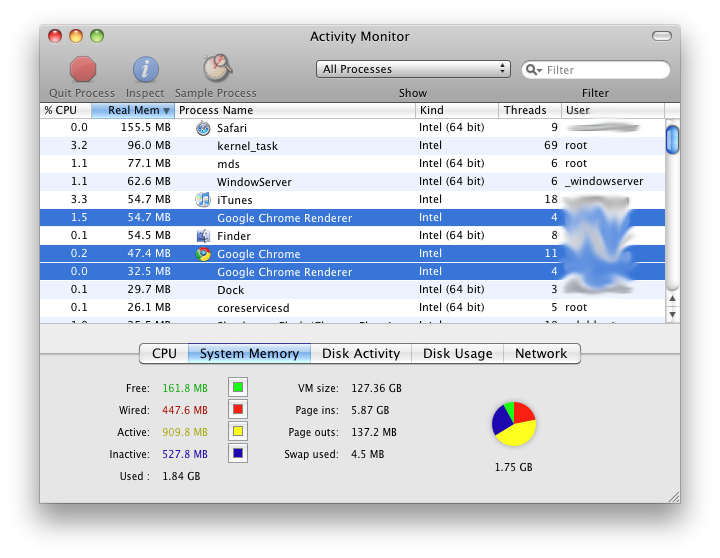Select the iTunes process row
Screen dimensions: 720x558
point(352,199)
